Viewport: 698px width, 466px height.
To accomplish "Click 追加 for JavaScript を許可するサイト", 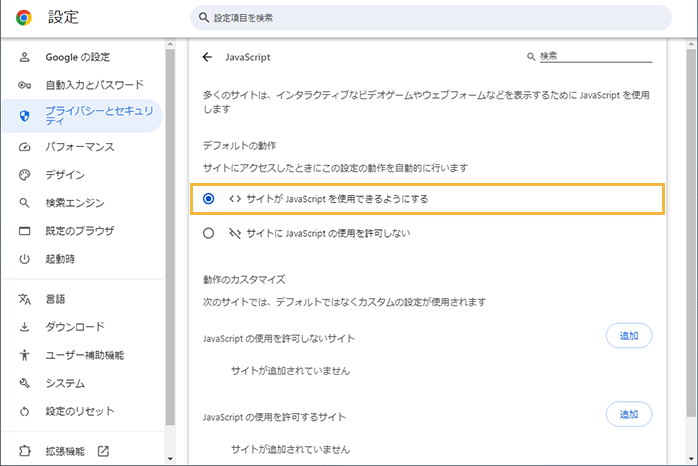I will pyautogui.click(x=629, y=414).
